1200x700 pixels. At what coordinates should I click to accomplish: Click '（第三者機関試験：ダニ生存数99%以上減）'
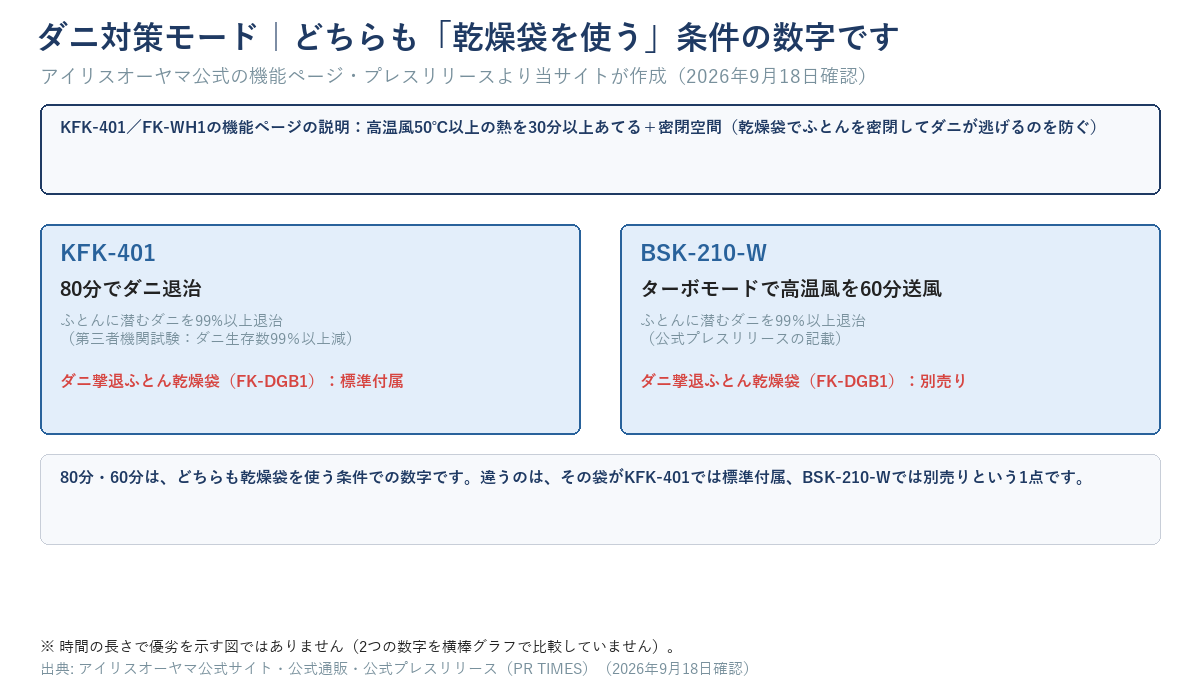[207, 338]
